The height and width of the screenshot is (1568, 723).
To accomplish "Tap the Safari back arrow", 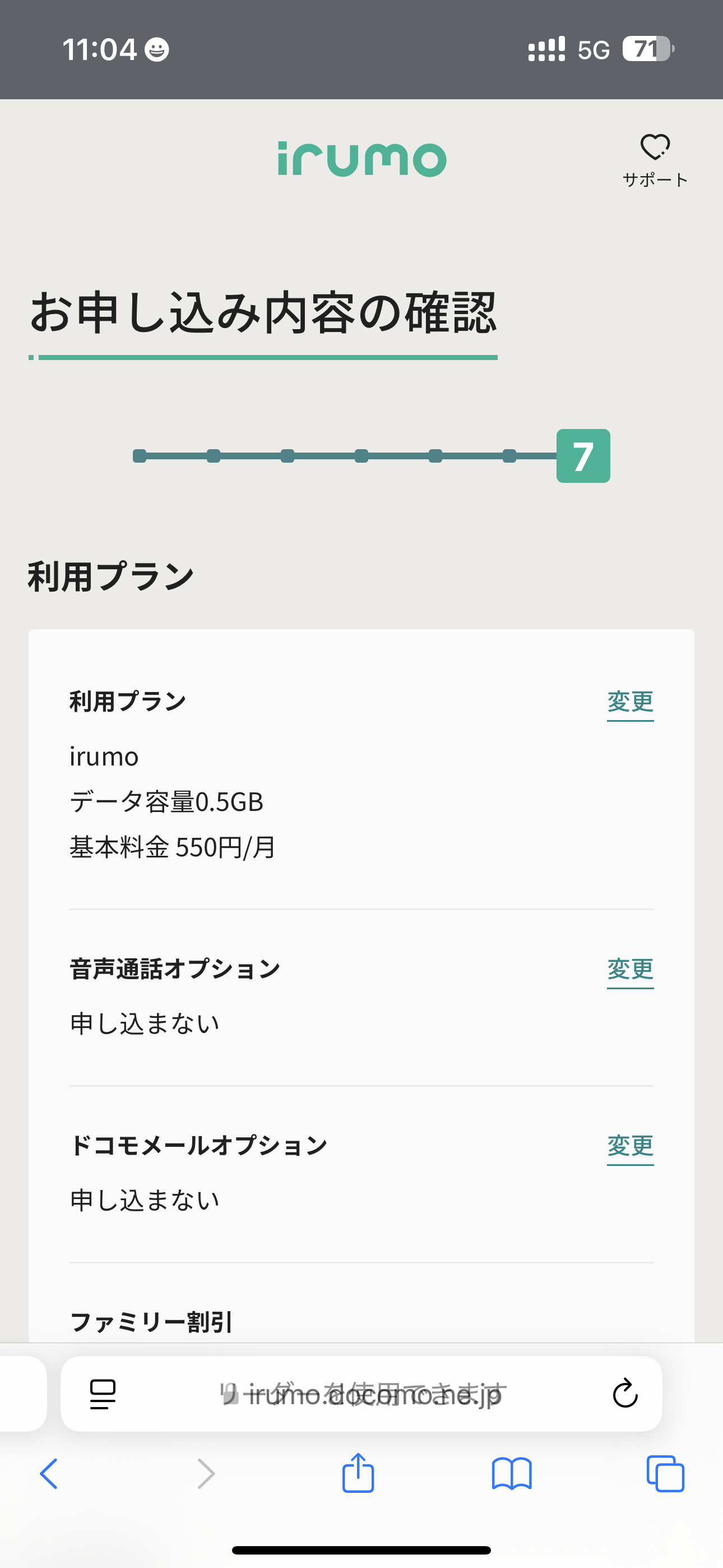I will 49,1474.
